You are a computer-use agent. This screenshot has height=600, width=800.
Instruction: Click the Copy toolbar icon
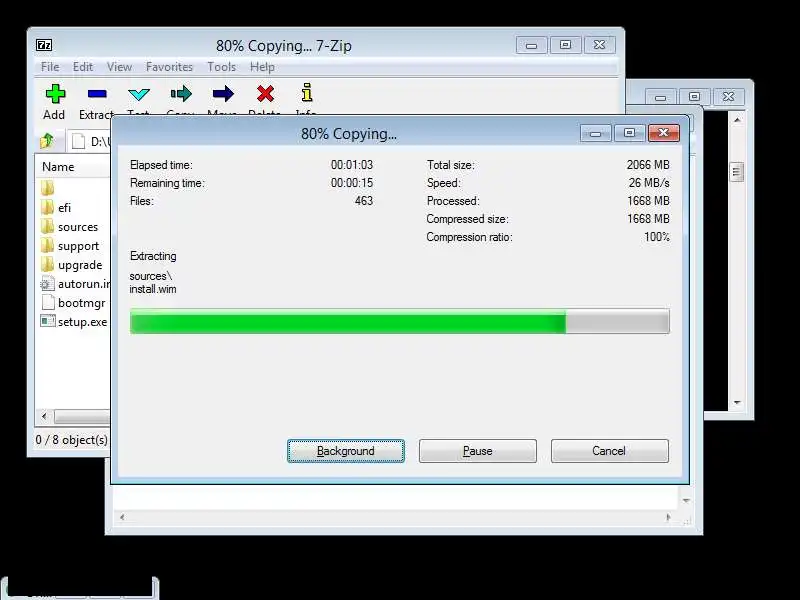181,94
